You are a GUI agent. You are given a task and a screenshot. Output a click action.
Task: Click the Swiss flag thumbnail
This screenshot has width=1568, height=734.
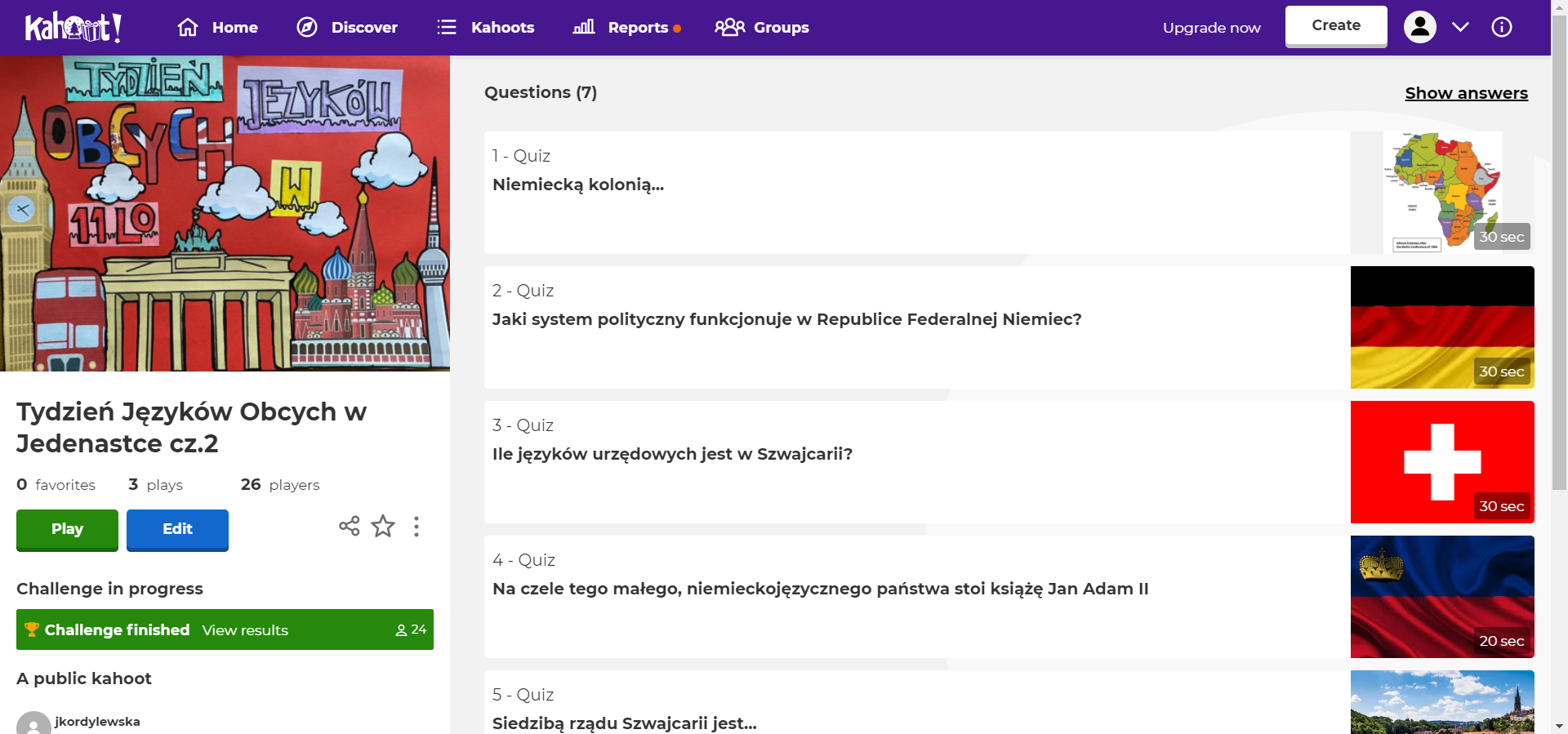(x=1442, y=462)
